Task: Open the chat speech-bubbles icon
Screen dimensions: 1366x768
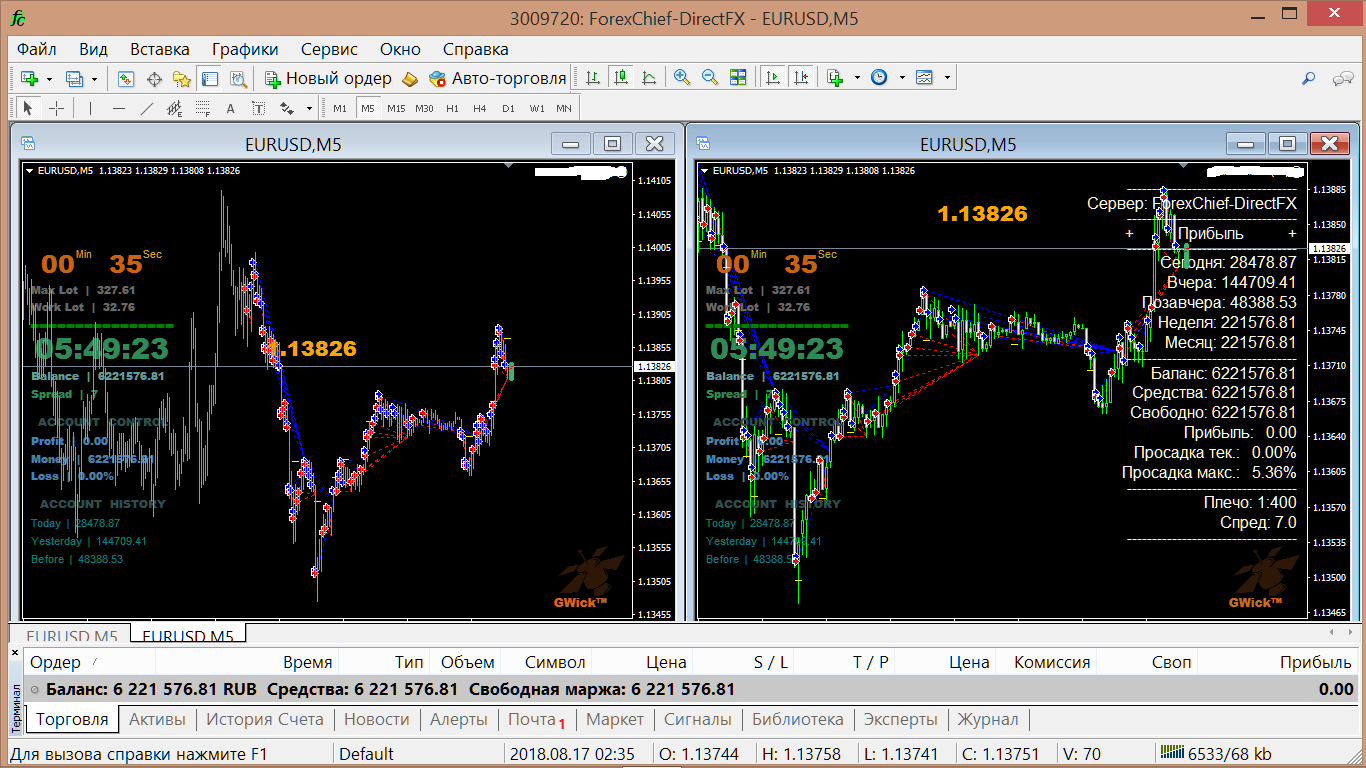Action: pyautogui.click(x=1341, y=78)
